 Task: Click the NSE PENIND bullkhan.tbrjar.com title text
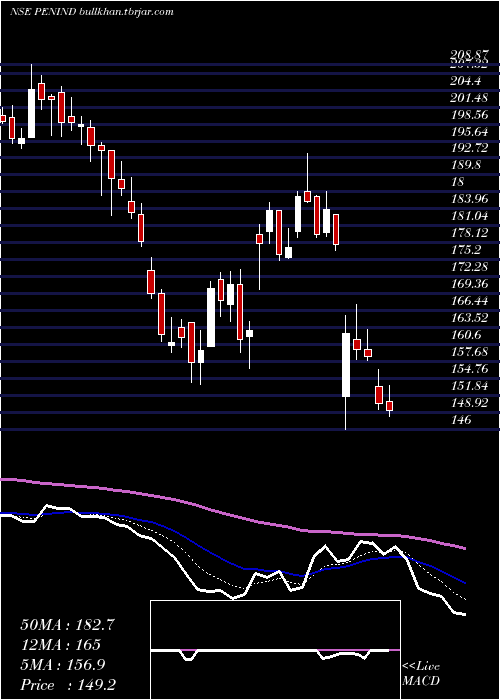[92, 12]
